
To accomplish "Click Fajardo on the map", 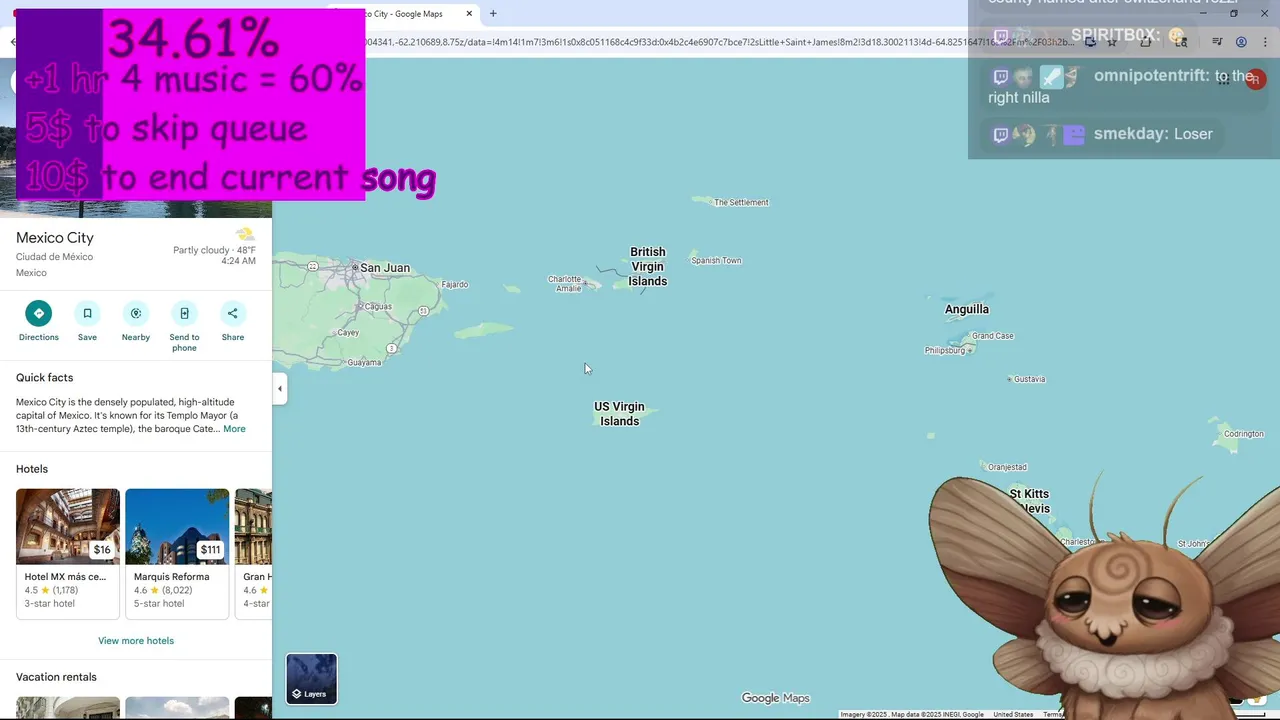I will click(455, 285).
